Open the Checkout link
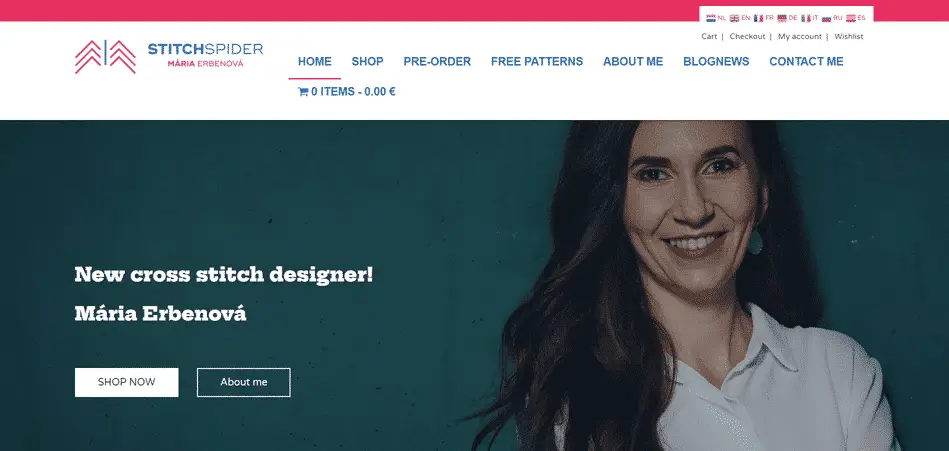This screenshot has width=949, height=451. tap(747, 36)
